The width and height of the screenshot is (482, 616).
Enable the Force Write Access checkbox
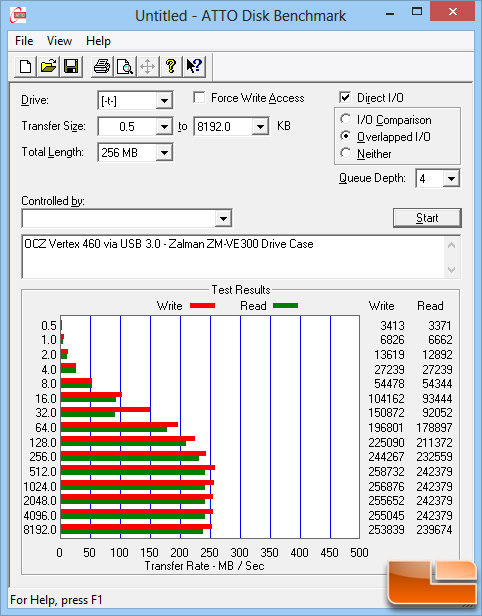coord(199,97)
